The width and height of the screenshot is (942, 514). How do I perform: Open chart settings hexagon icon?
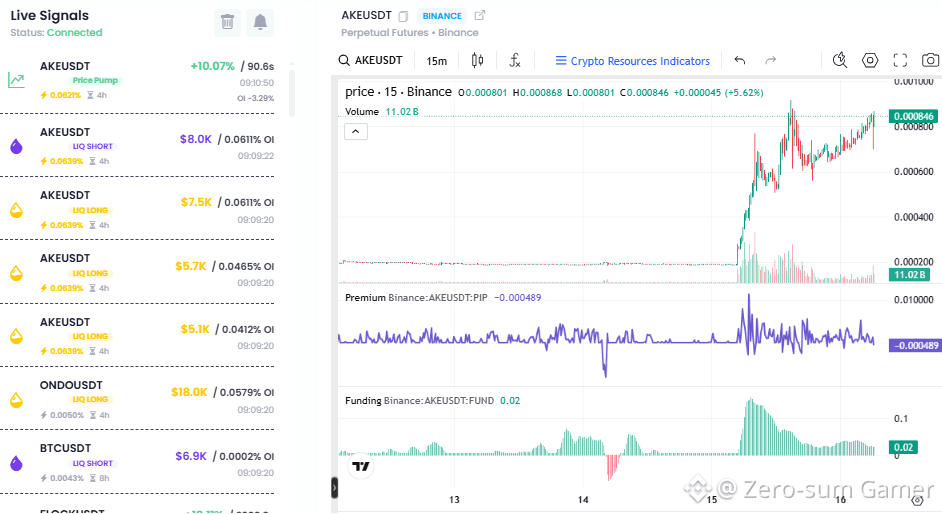click(869, 60)
